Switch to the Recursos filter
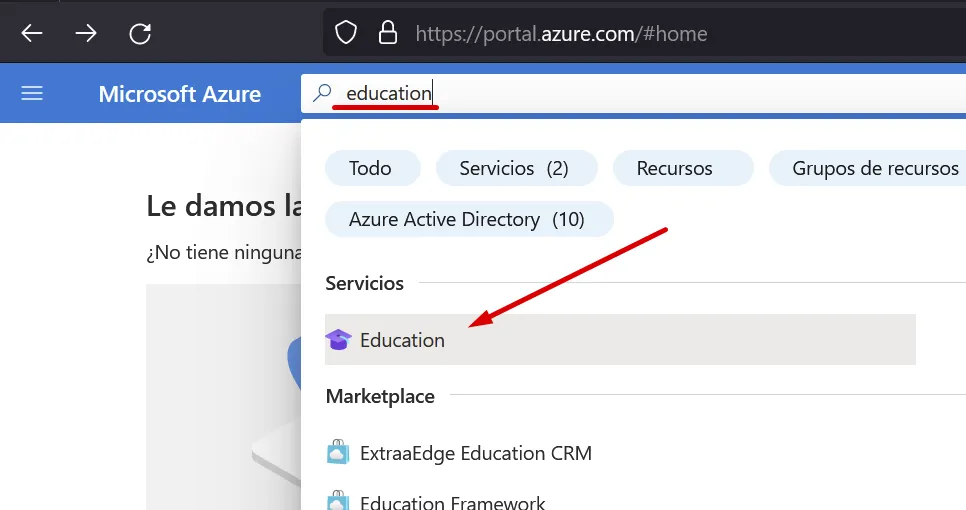 click(x=675, y=168)
